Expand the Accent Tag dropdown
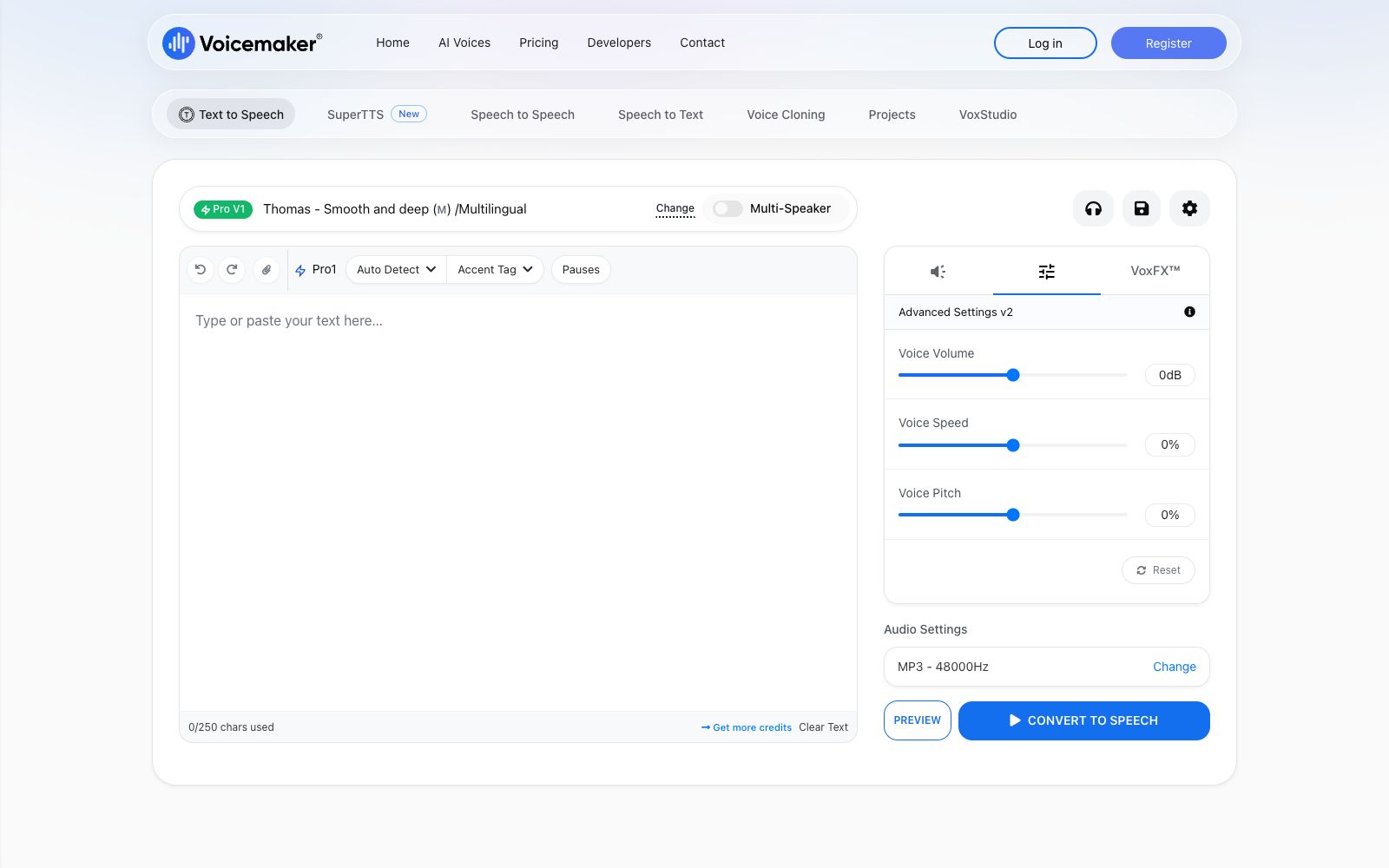Screen dimensions: 1389x868 click(x=495, y=270)
